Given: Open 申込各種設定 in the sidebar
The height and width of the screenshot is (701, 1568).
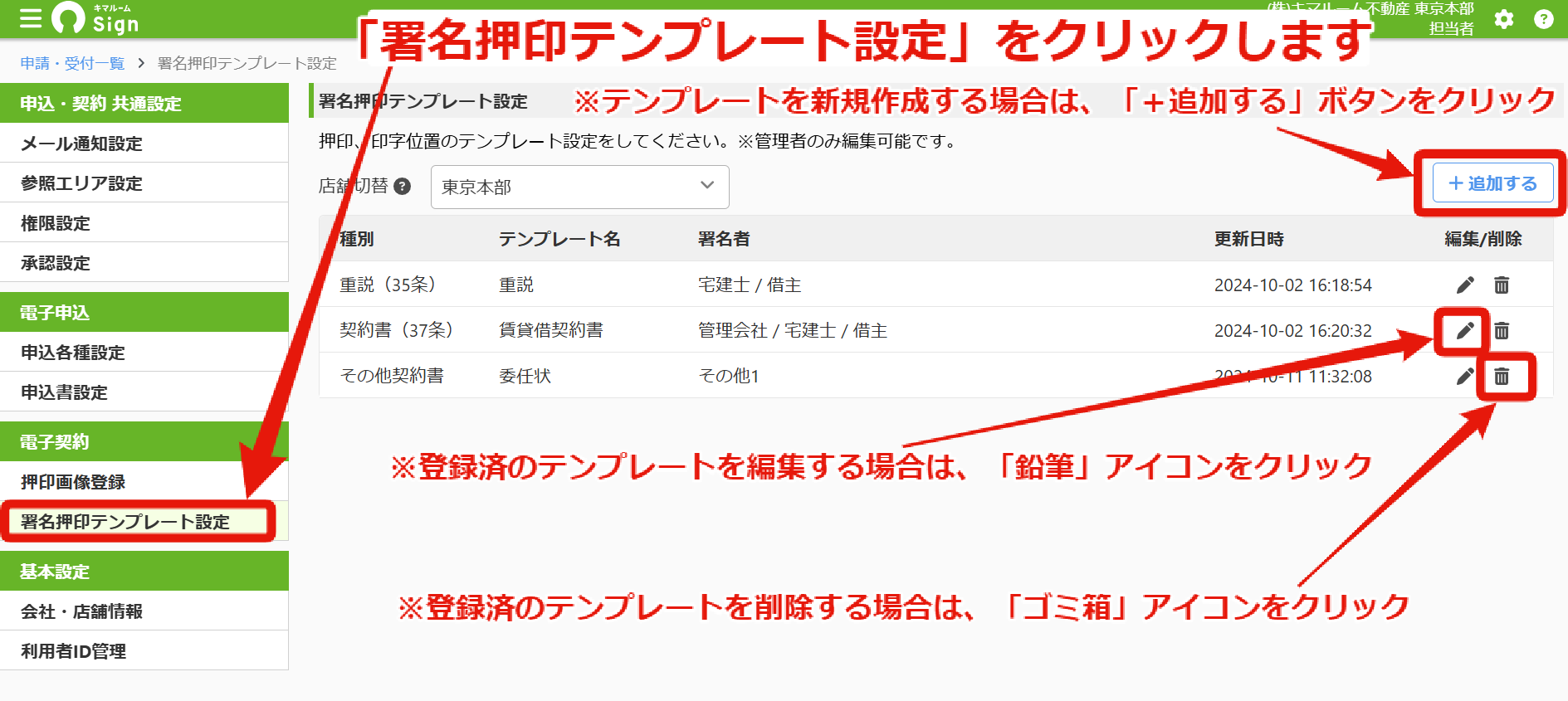Looking at the screenshot, I should (x=144, y=353).
